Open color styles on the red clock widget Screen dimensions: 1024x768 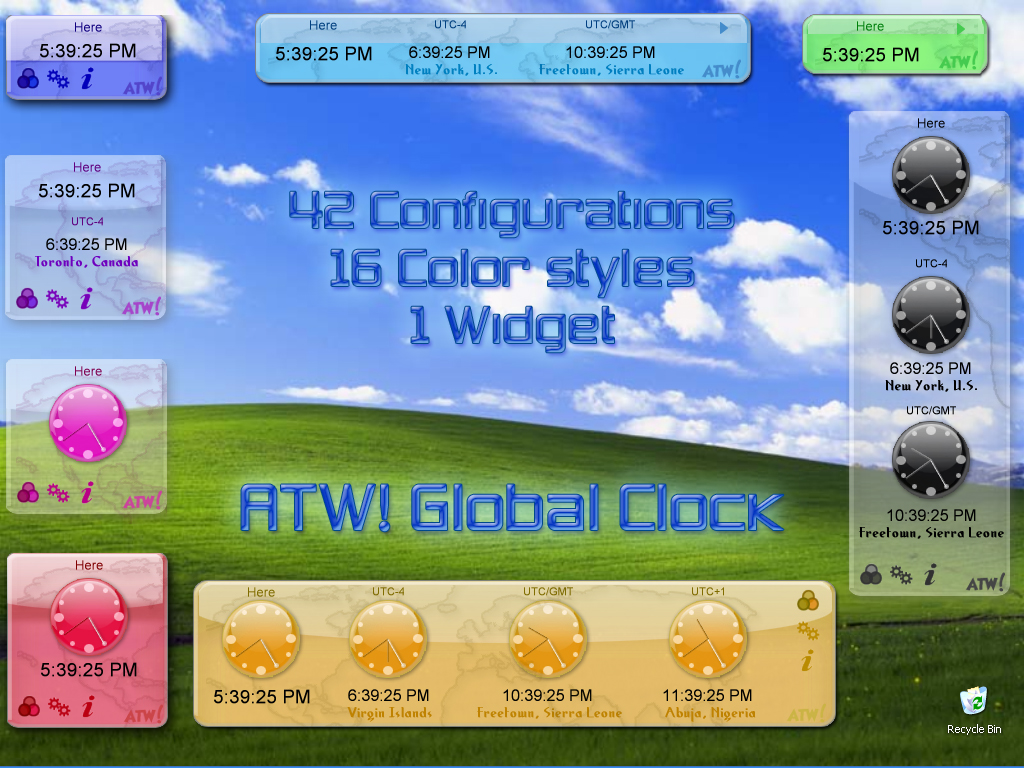pyautogui.click(x=29, y=706)
